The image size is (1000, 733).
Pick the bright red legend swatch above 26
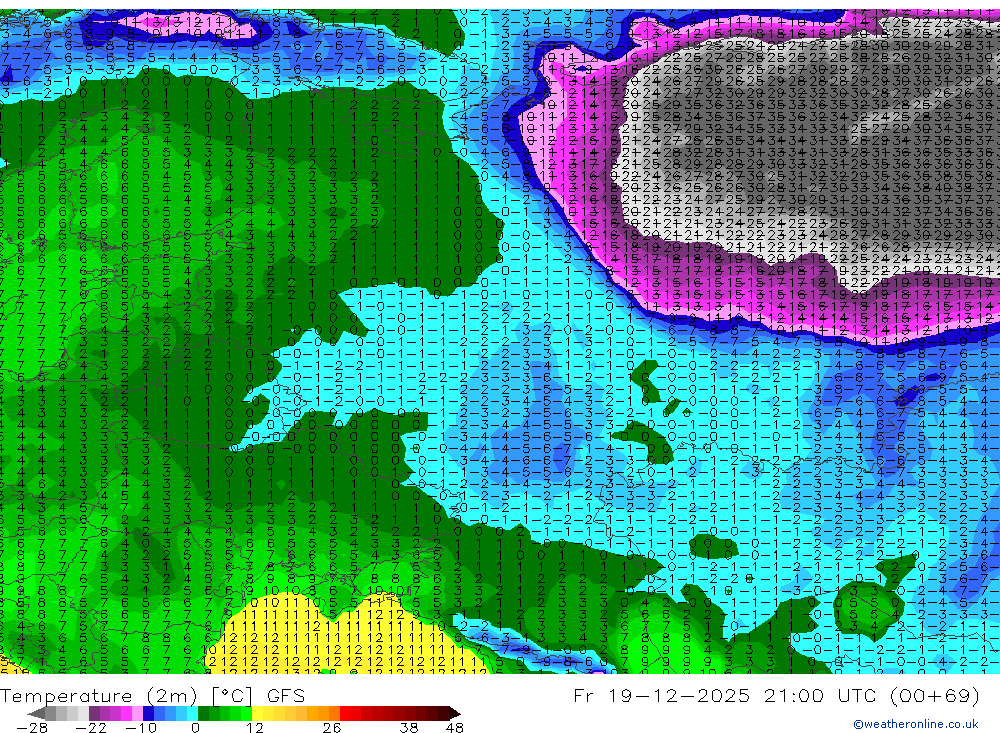click(345, 714)
